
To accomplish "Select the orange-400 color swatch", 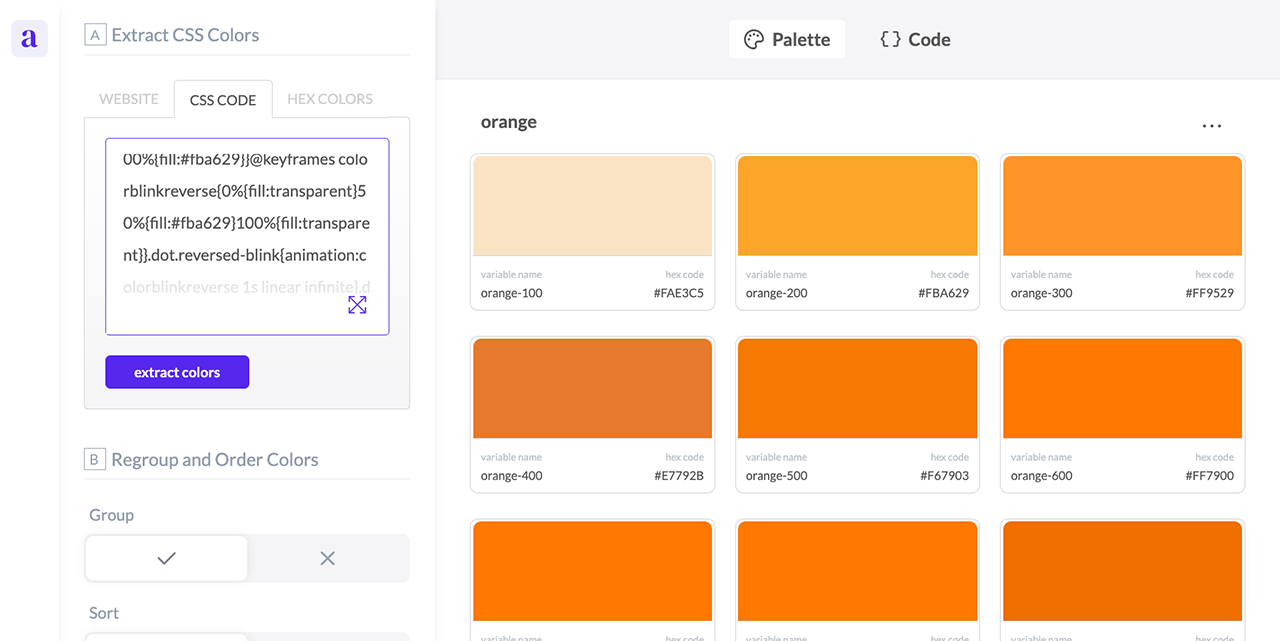I will tap(592, 388).
